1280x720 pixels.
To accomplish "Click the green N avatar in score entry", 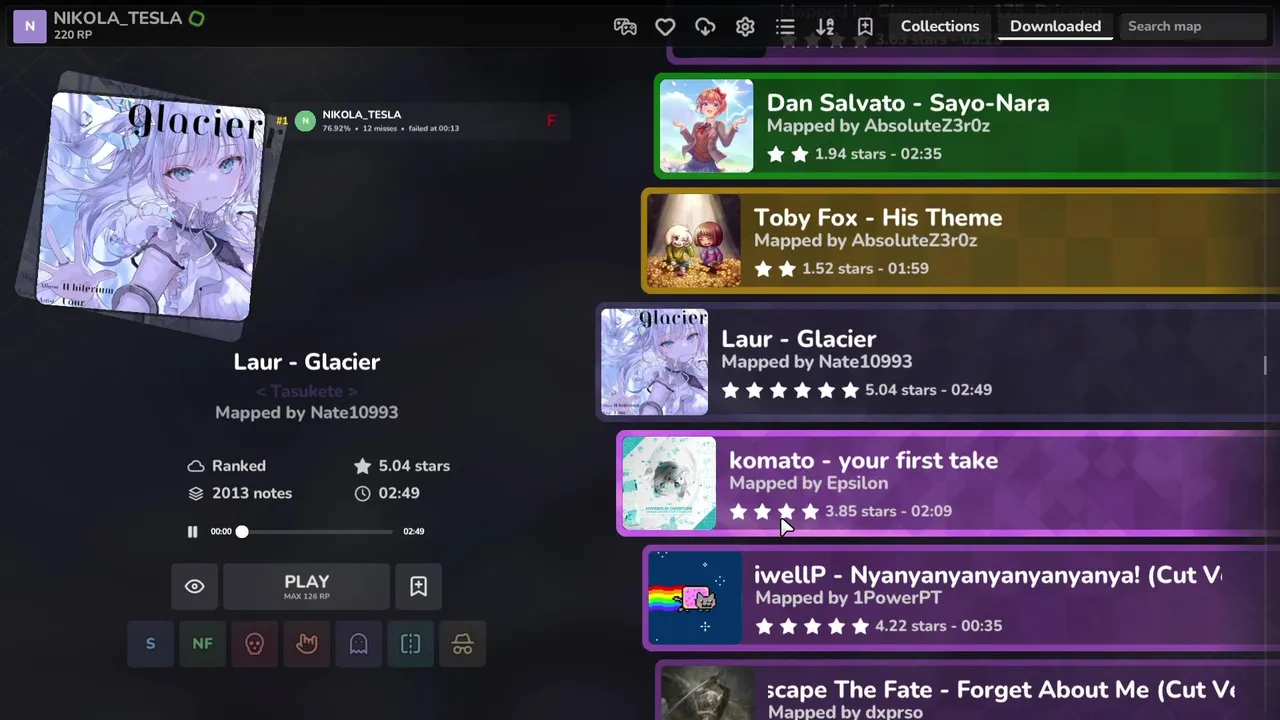I will 305,121.
